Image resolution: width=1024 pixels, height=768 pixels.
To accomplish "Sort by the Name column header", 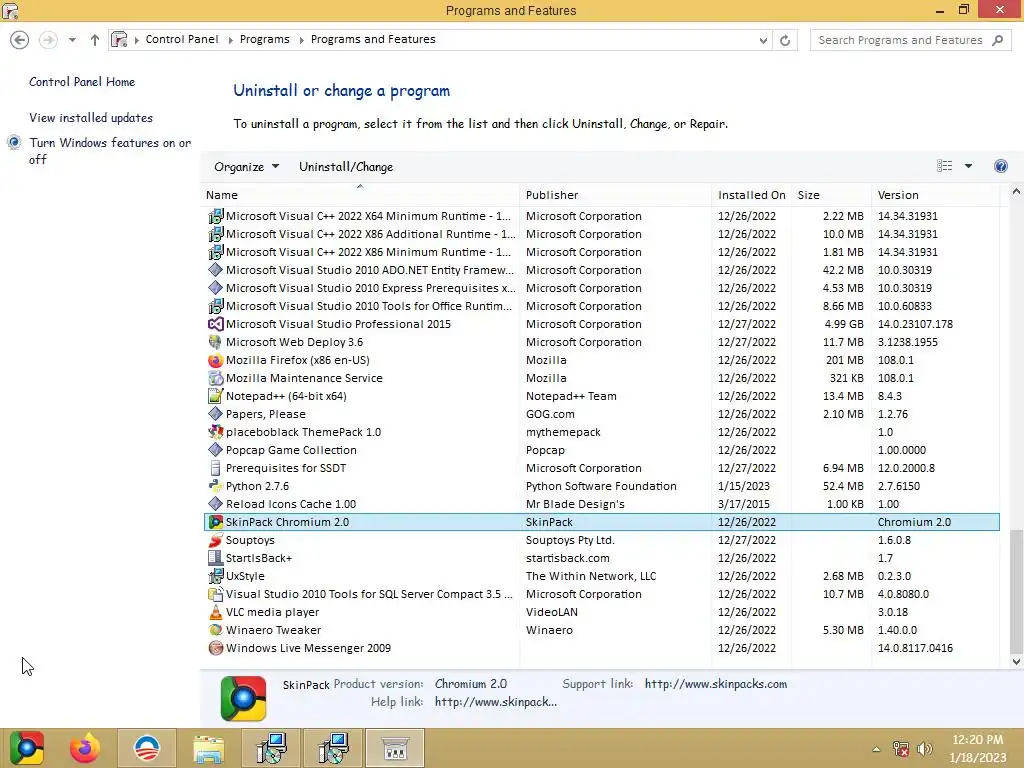I will (x=361, y=195).
